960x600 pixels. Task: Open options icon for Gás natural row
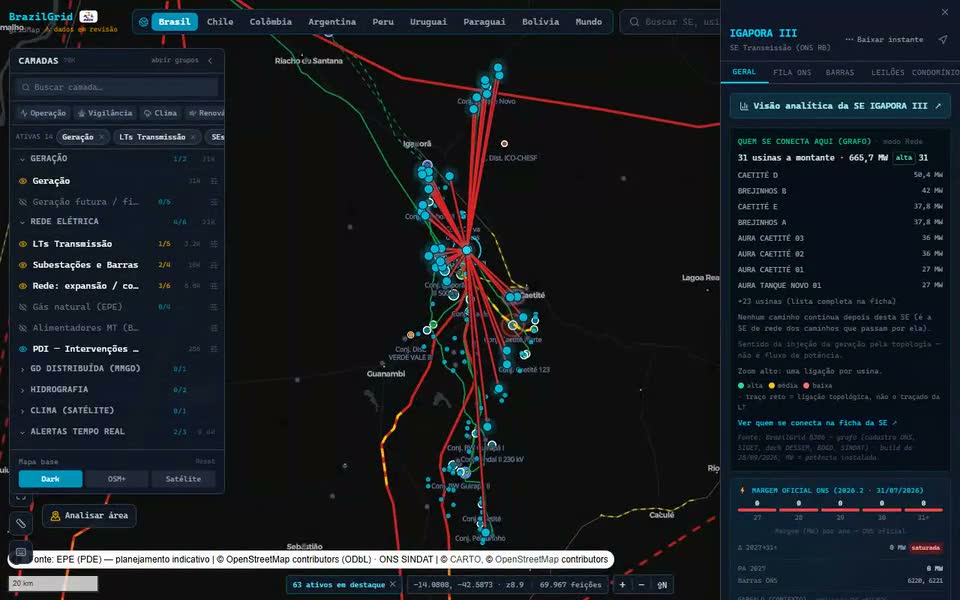(214, 307)
